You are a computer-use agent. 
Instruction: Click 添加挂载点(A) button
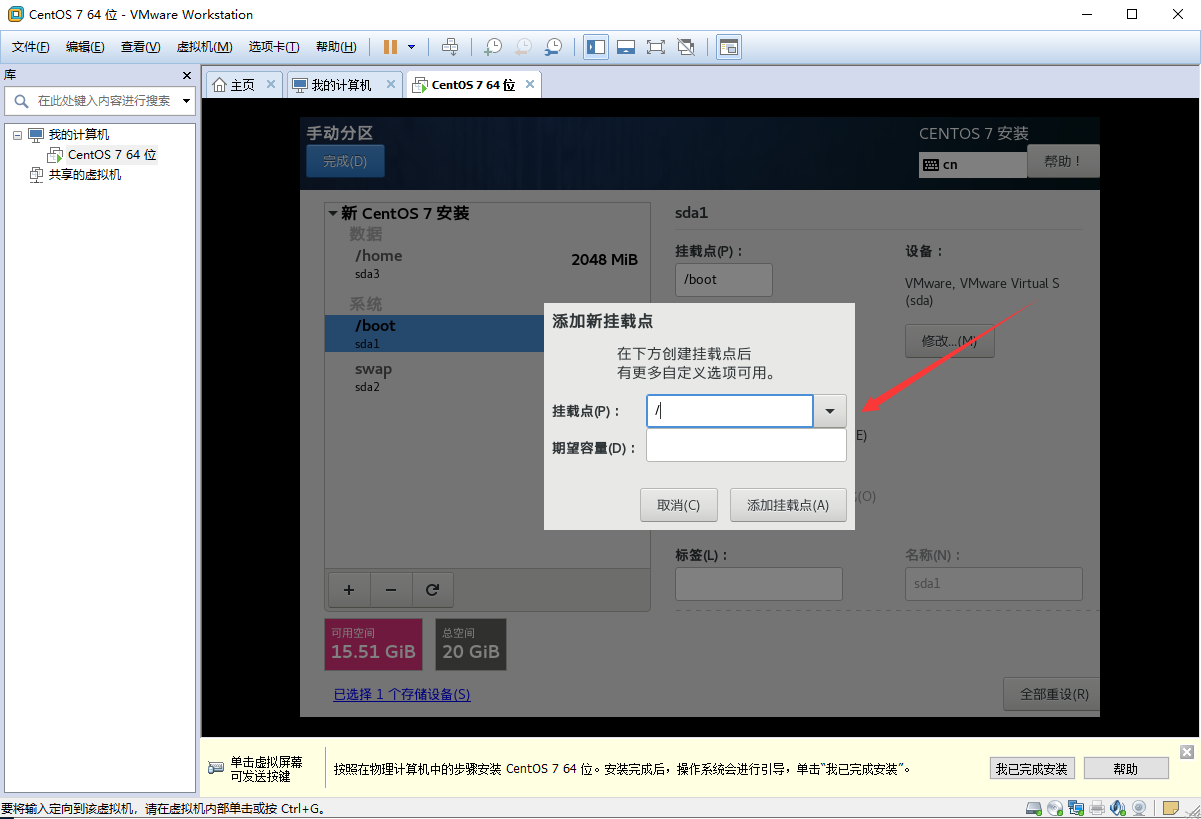point(788,505)
